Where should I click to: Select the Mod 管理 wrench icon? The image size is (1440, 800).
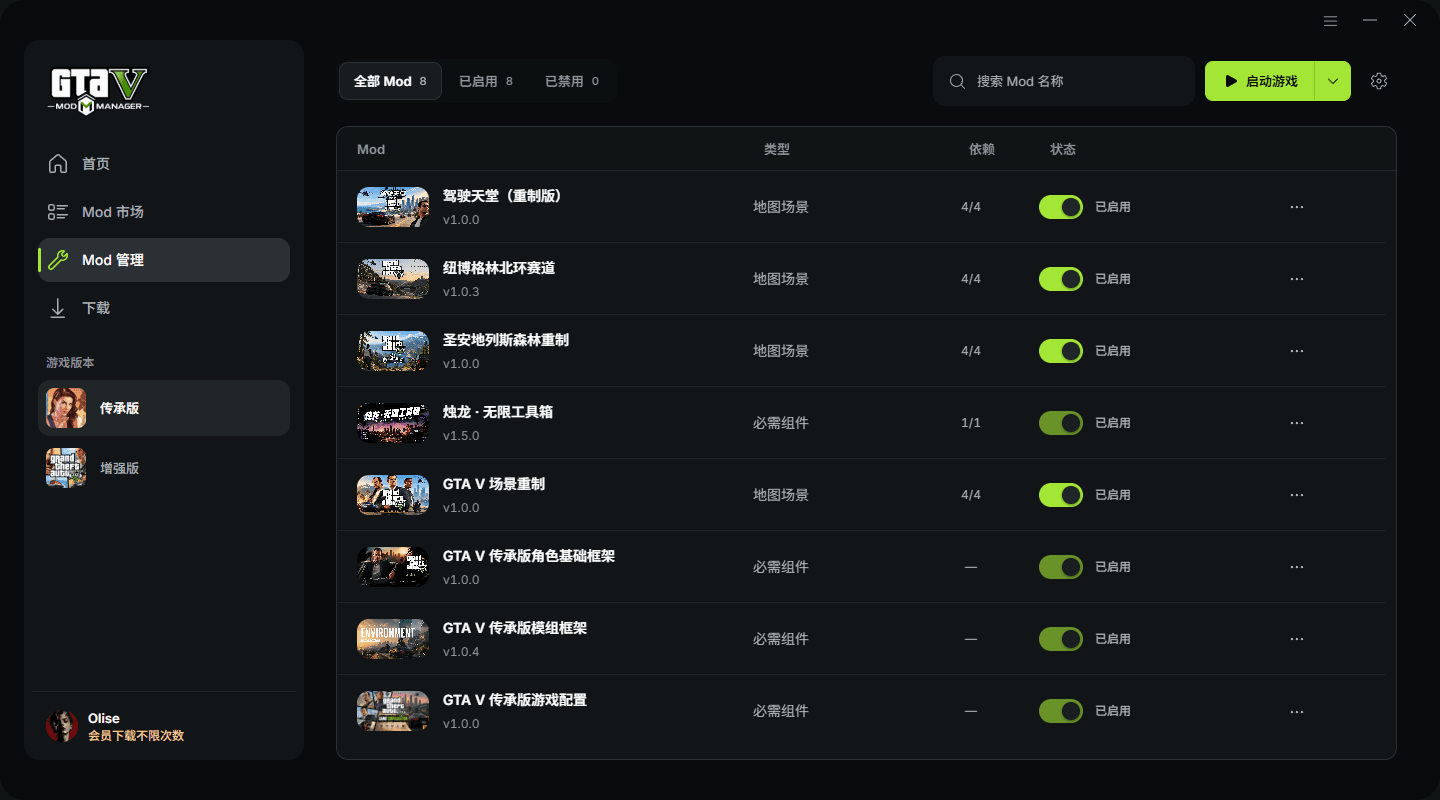point(58,260)
